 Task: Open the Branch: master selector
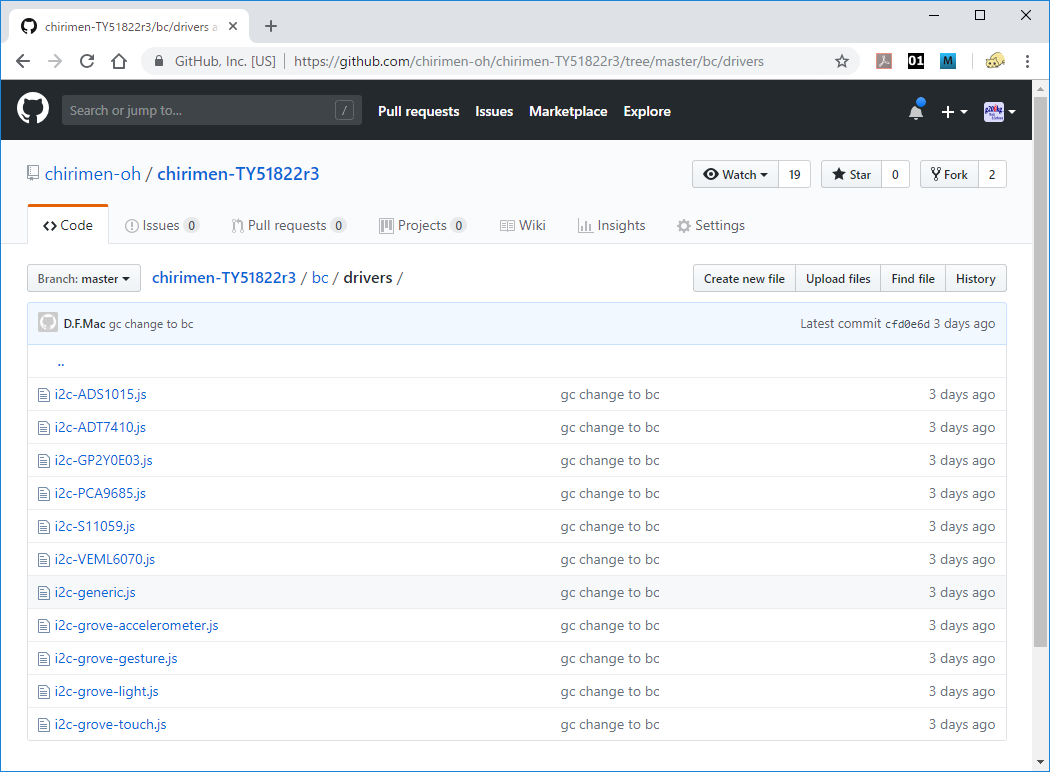point(84,278)
